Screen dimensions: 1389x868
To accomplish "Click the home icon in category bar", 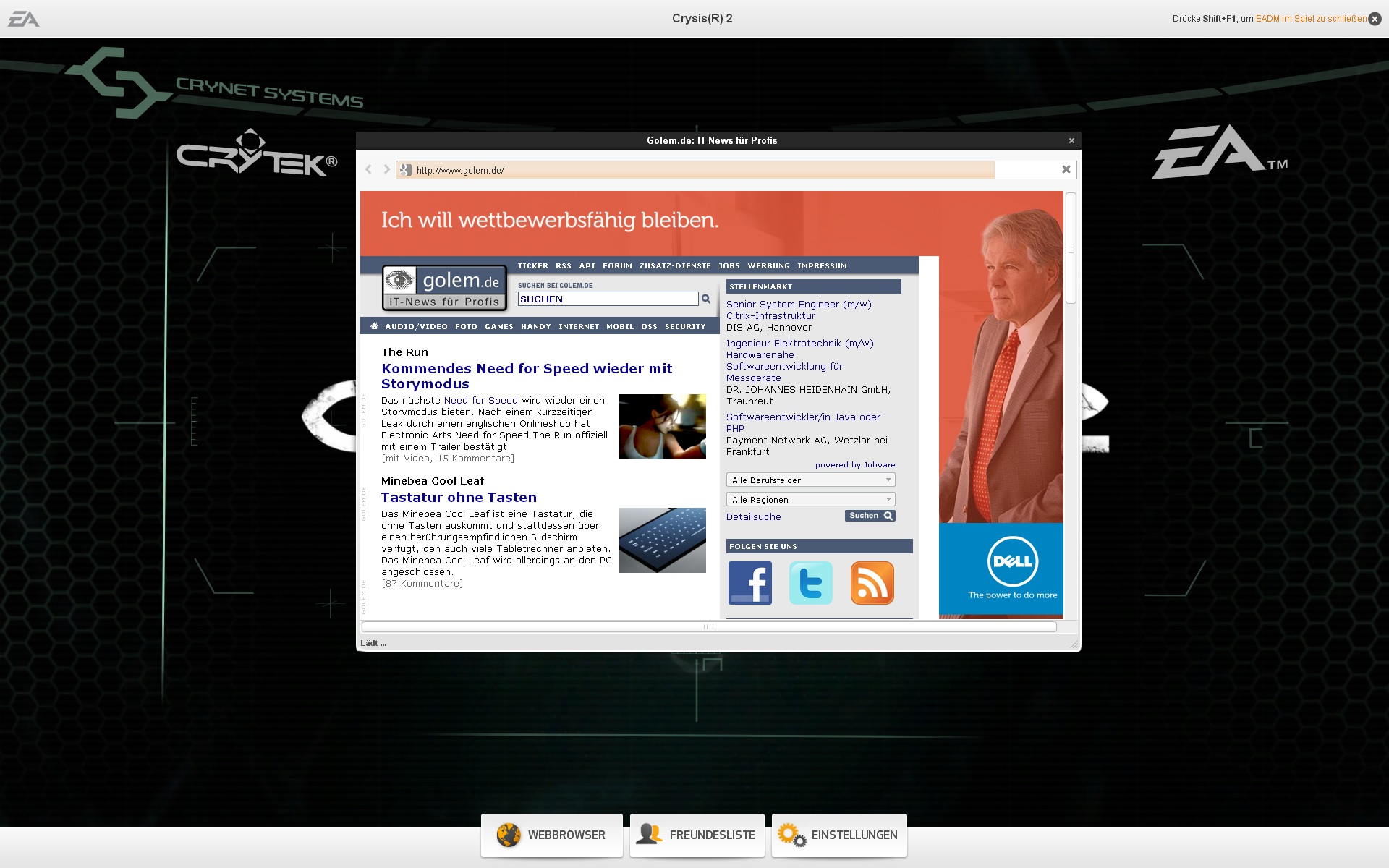I will [x=374, y=326].
